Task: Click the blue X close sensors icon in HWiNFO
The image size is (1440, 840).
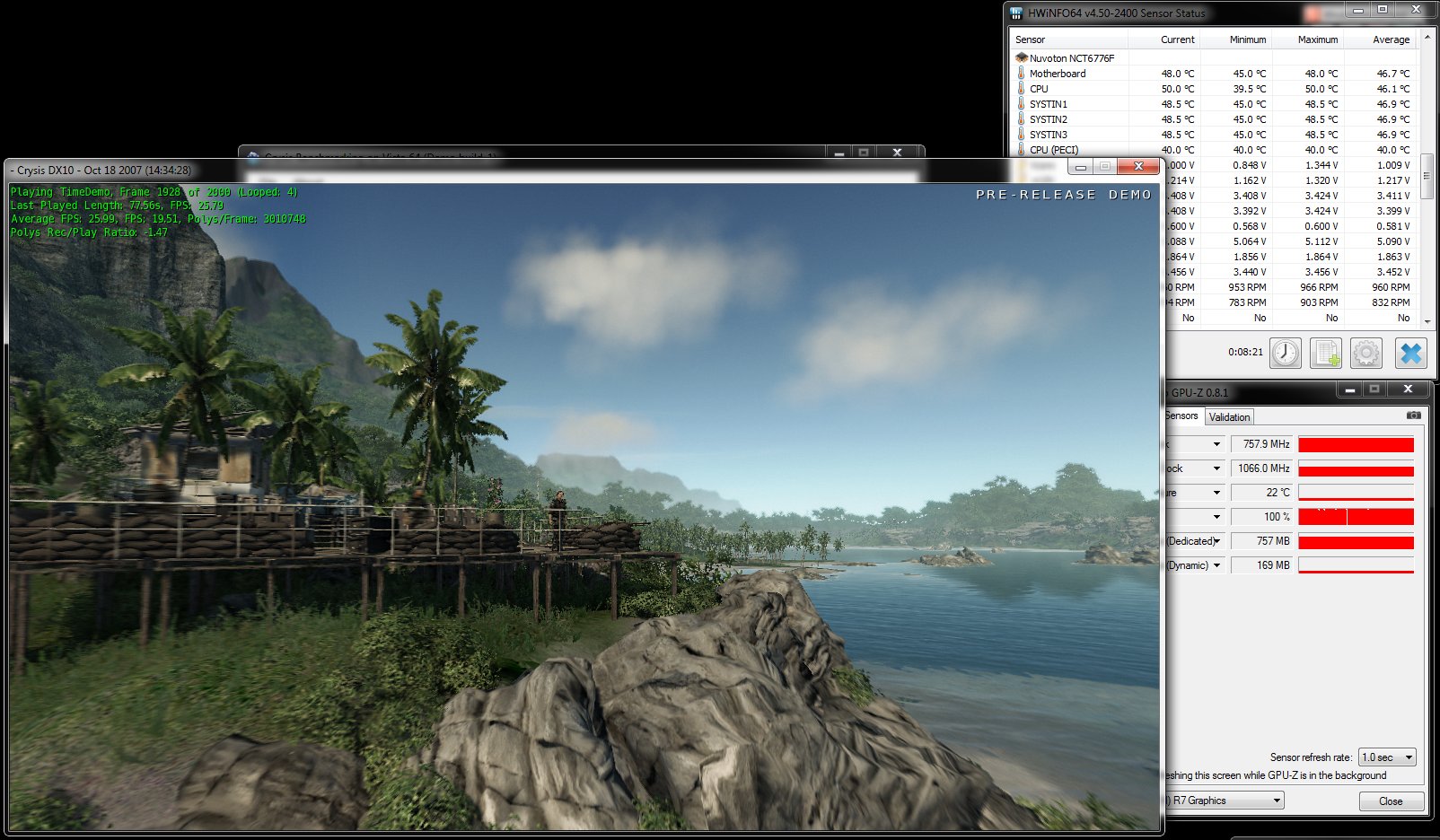Action: tap(1411, 353)
